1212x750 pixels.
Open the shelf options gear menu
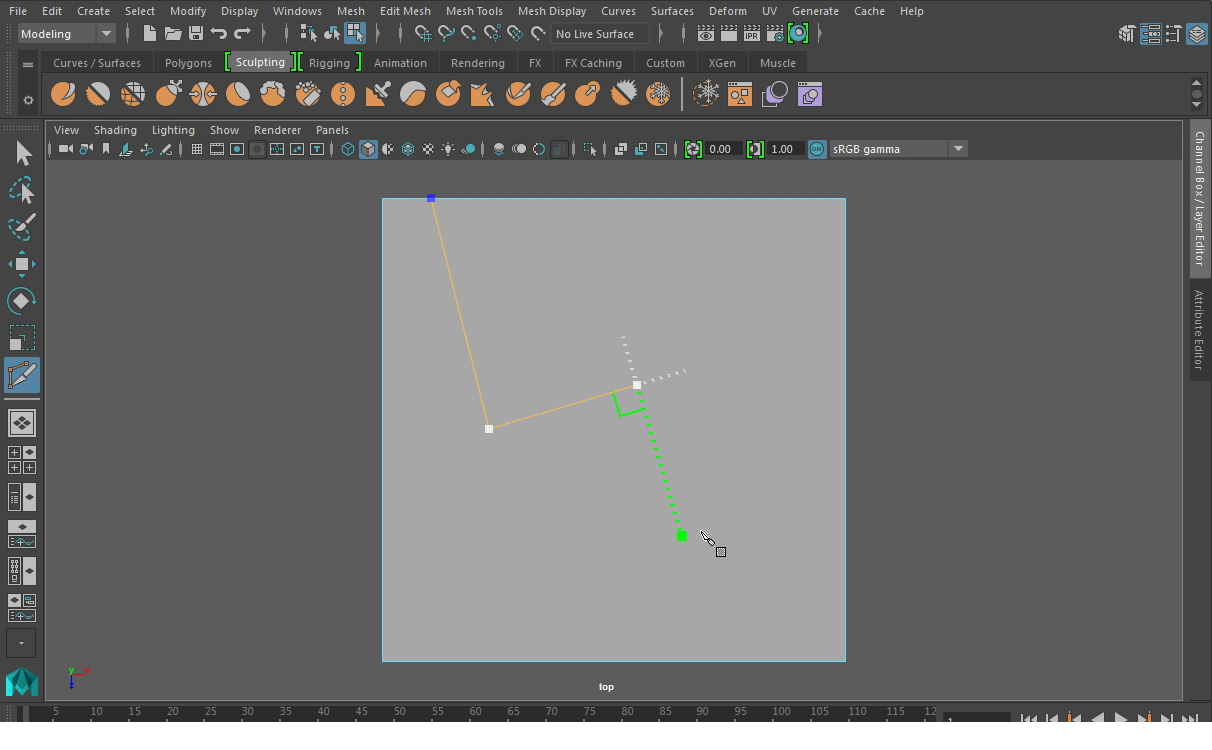[28, 100]
